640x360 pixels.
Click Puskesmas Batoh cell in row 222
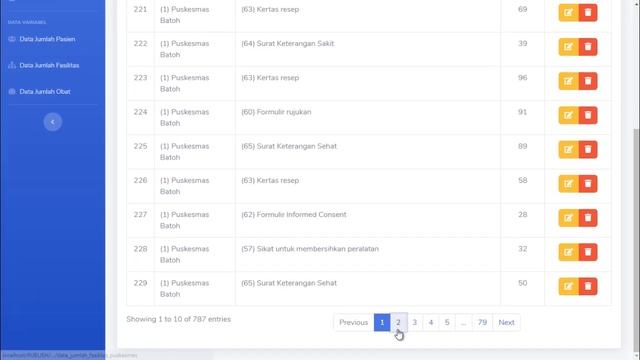[x=195, y=49]
